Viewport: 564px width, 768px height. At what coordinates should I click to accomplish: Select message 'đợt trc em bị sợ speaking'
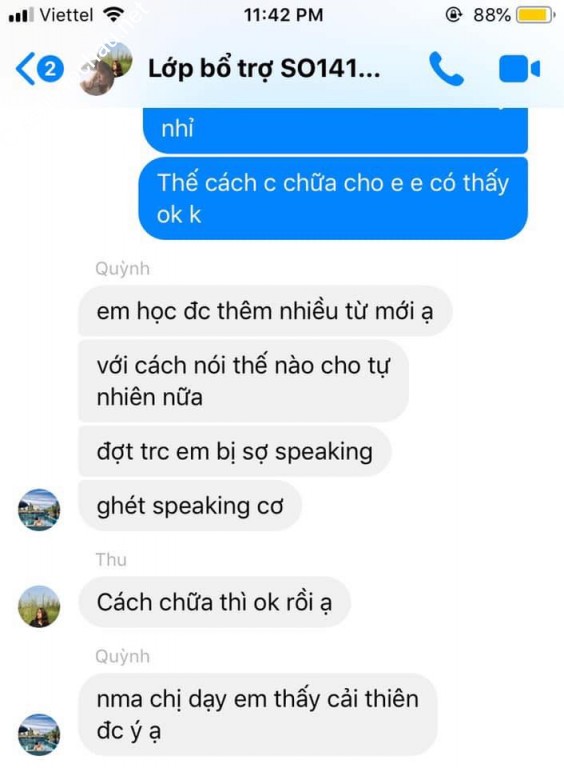(235, 451)
